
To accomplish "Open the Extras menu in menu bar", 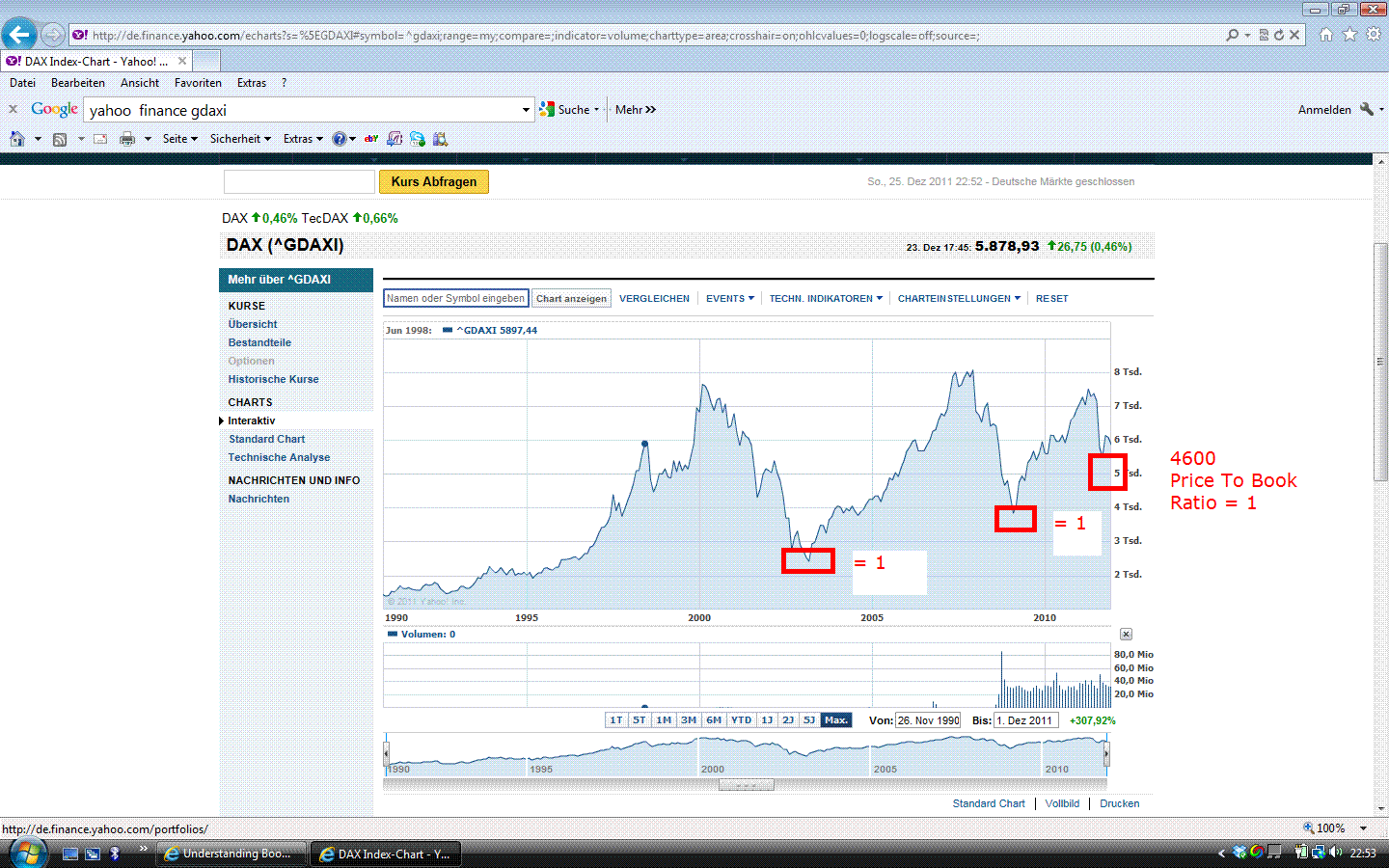I will click(252, 83).
